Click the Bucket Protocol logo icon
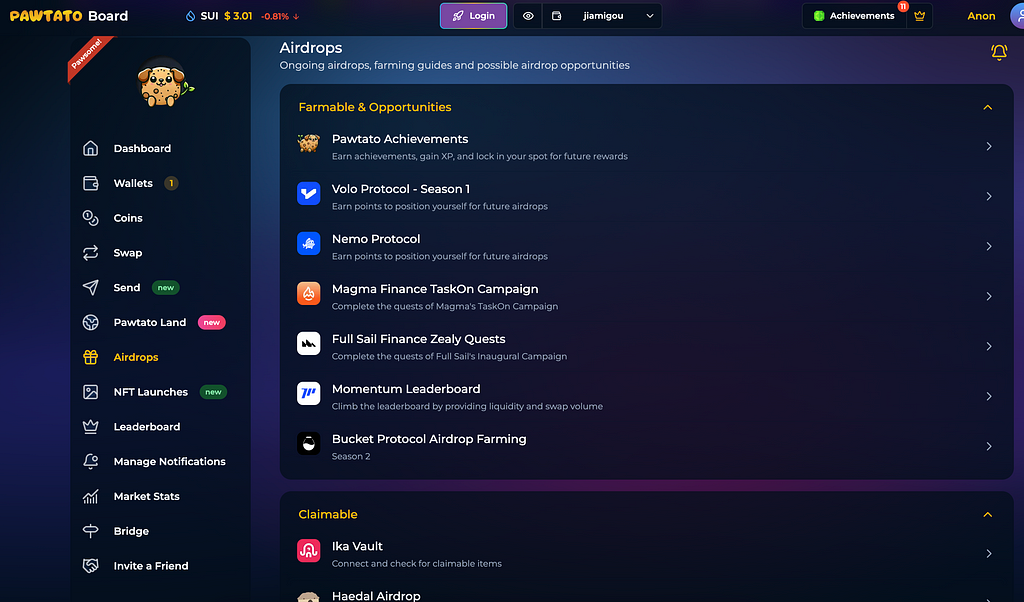1024x602 pixels. click(x=308, y=443)
